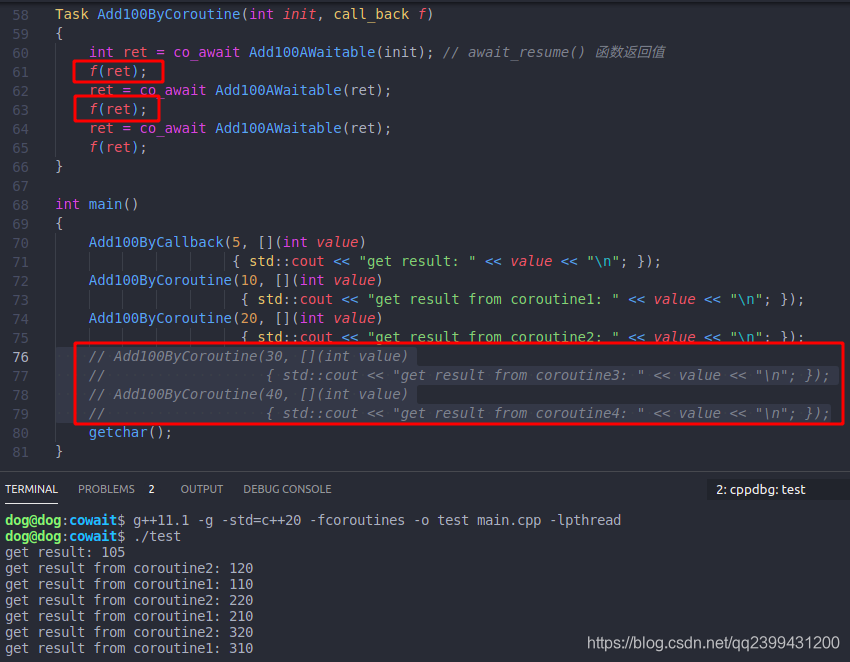Screen dimensions: 850x662
Task: Click commented 'Add100ByCoroutine(30,' line
Action: (x=248, y=356)
